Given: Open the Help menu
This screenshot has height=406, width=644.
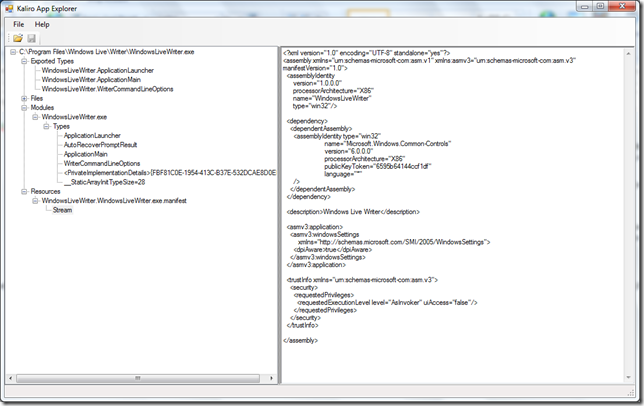Looking at the screenshot, I should click(x=42, y=24).
